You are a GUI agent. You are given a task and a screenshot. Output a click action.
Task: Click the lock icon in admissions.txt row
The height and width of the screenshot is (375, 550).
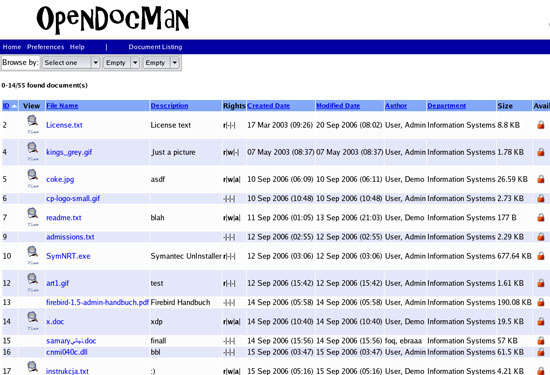[x=541, y=237]
